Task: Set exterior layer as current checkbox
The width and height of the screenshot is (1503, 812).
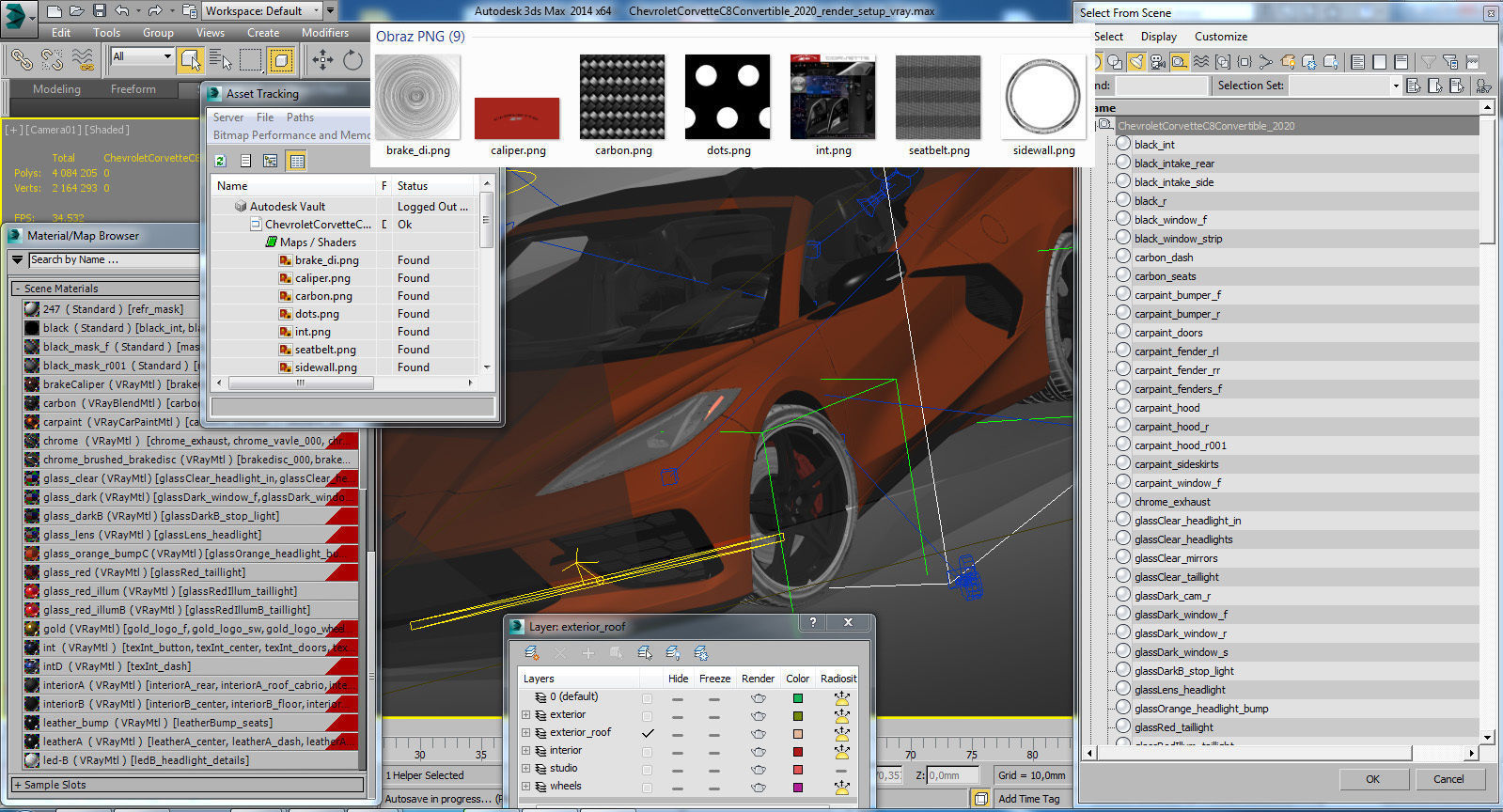Action: click(x=647, y=716)
